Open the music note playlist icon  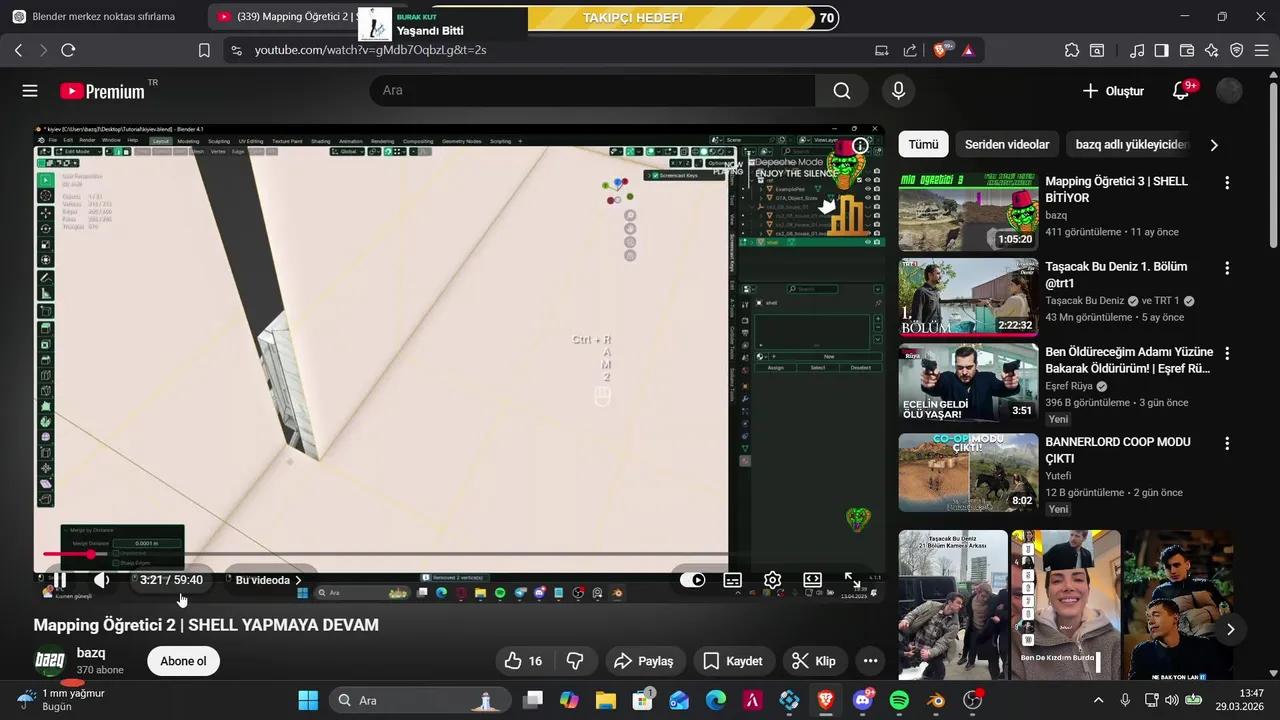(1137, 50)
